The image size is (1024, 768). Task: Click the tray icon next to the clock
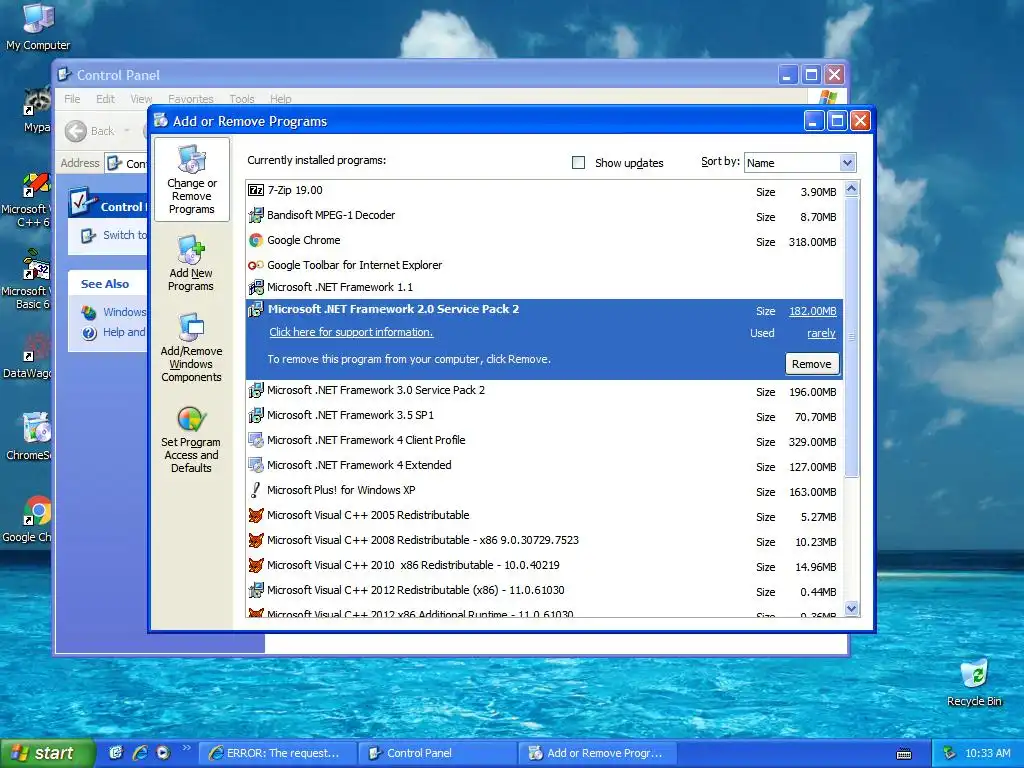pyautogui.click(x=950, y=753)
